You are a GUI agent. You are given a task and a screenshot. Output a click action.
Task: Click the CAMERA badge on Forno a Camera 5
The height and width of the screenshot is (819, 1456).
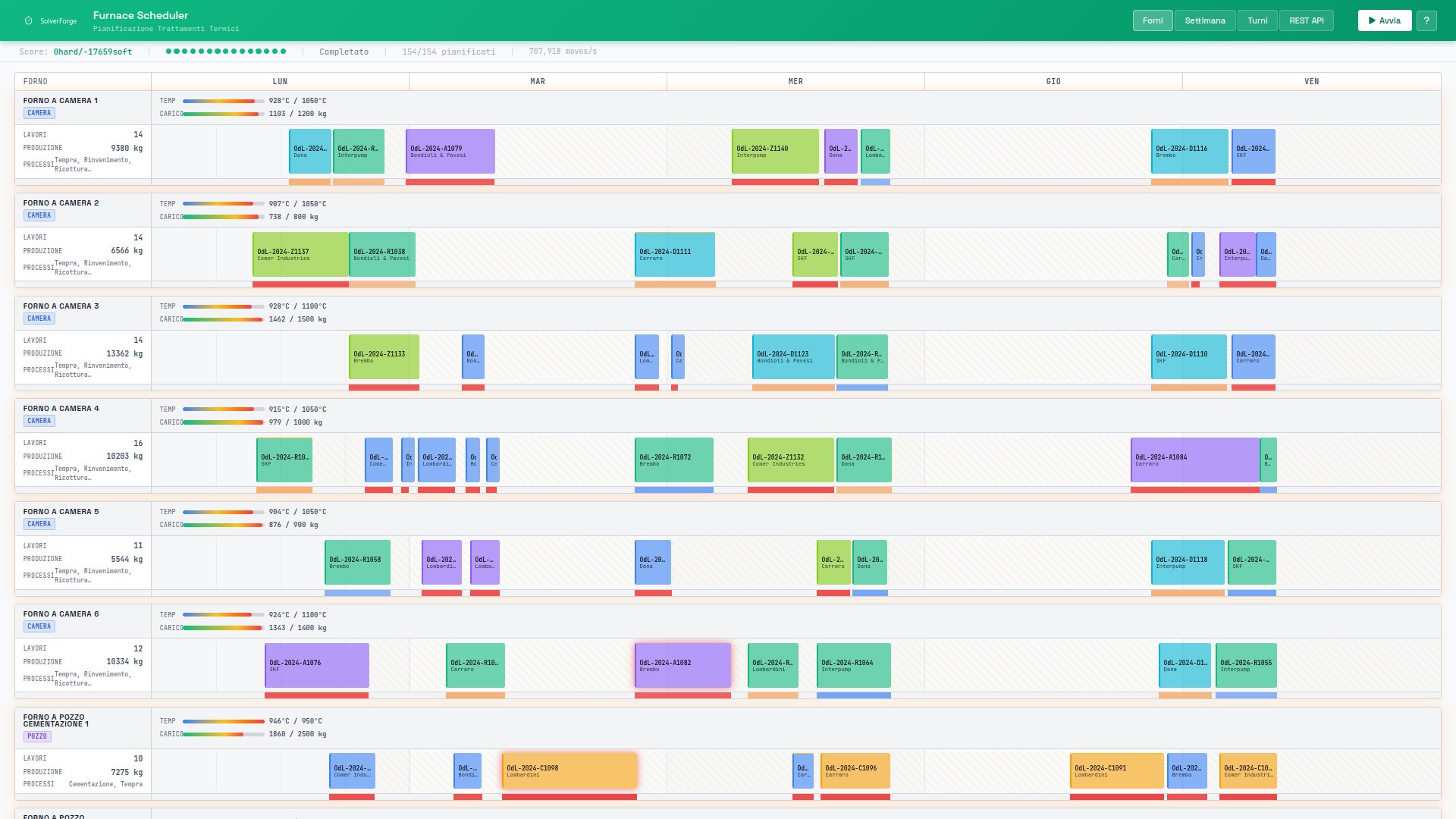39,523
